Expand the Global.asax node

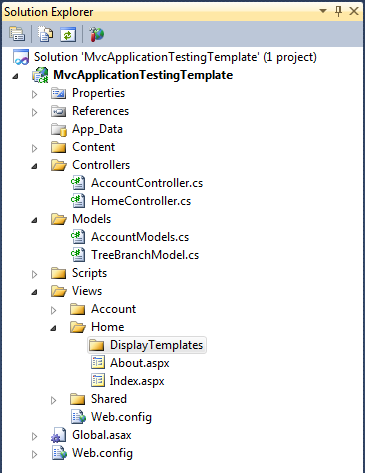[34, 436]
